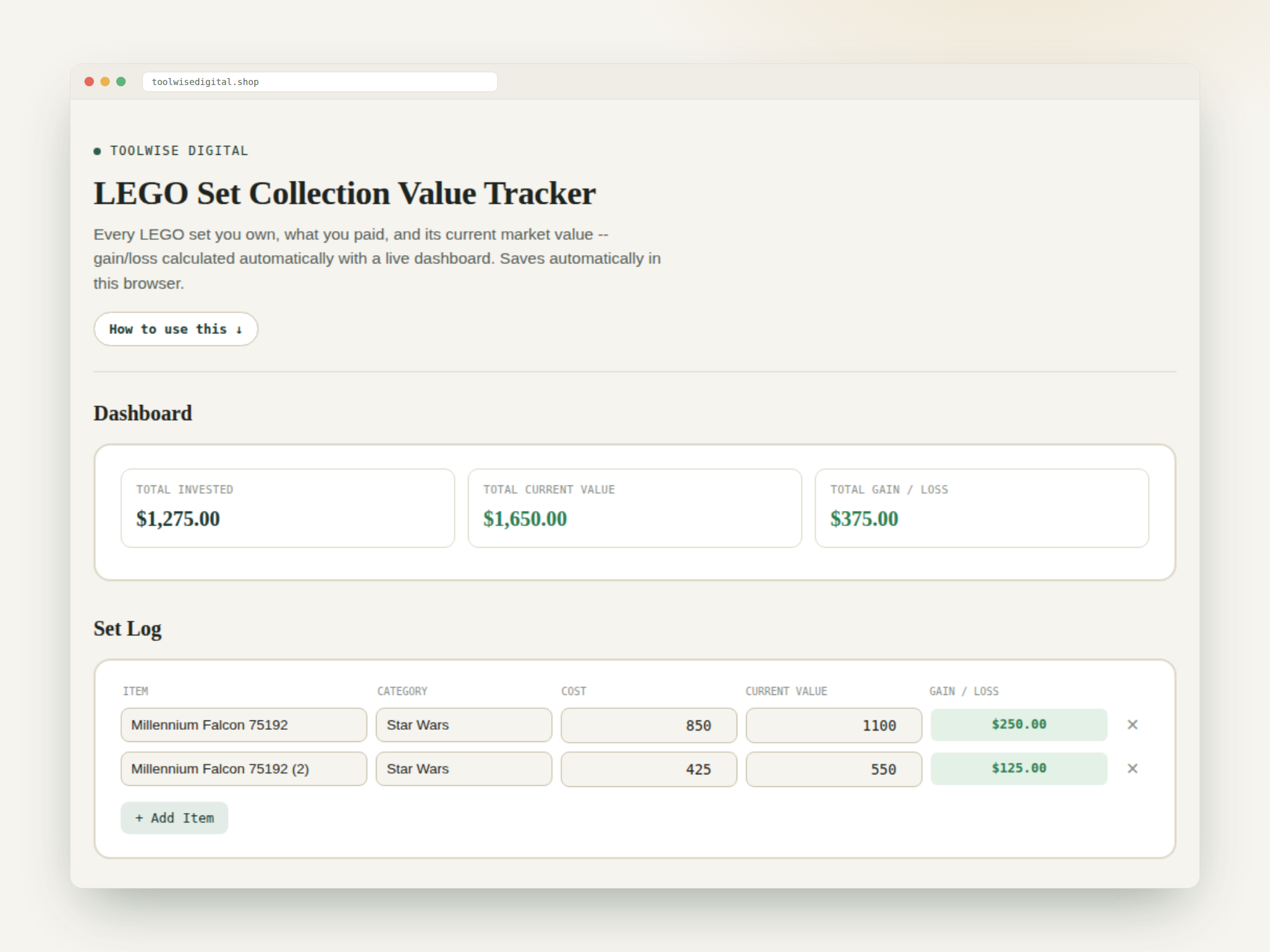Image resolution: width=1270 pixels, height=952 pixels.
Task: Click the Total Gain / Loss $375.00 card
Action: pos(982,508)
